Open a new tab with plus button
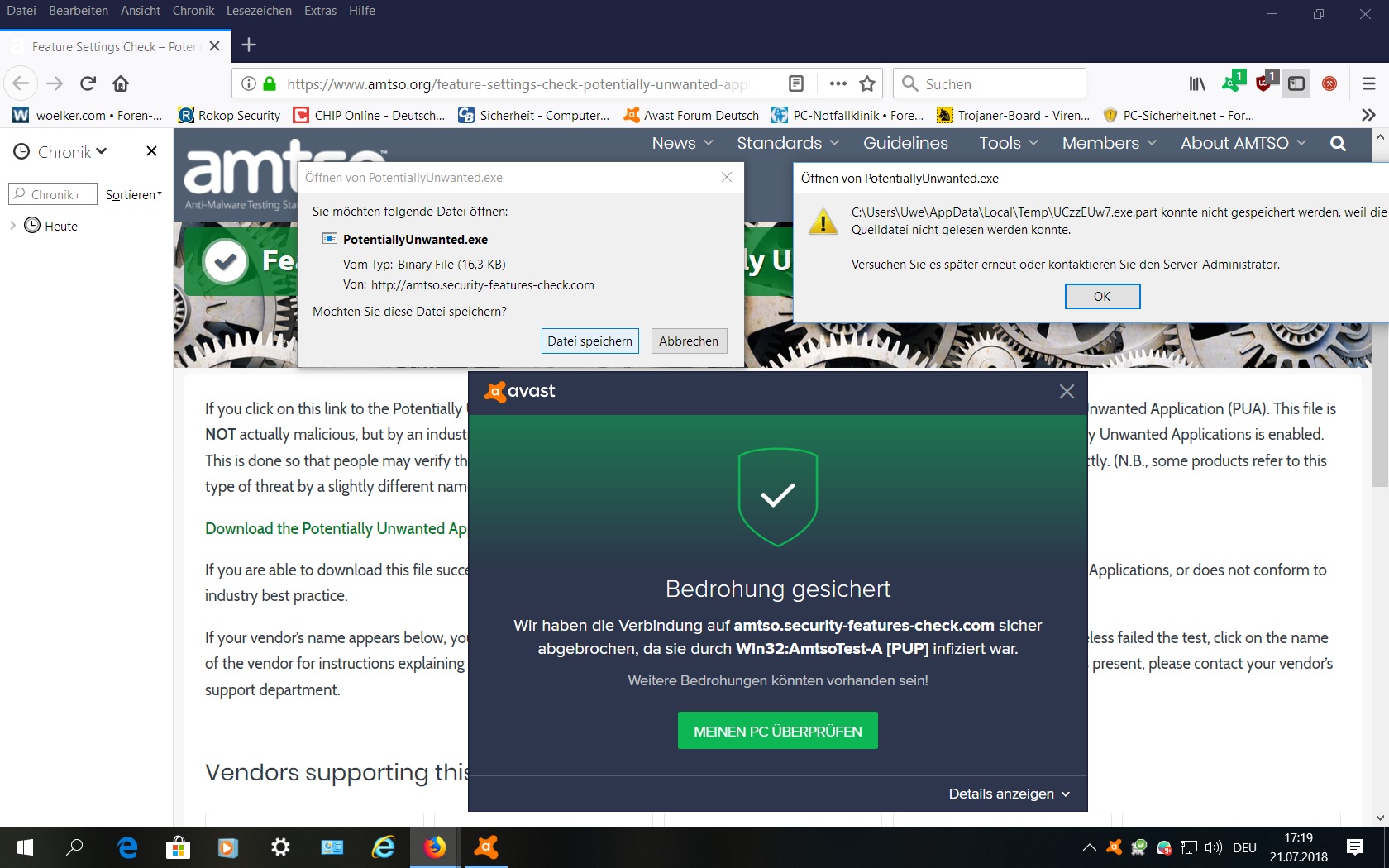Viewport: 1389px width, 868px height. pos(249,45)
